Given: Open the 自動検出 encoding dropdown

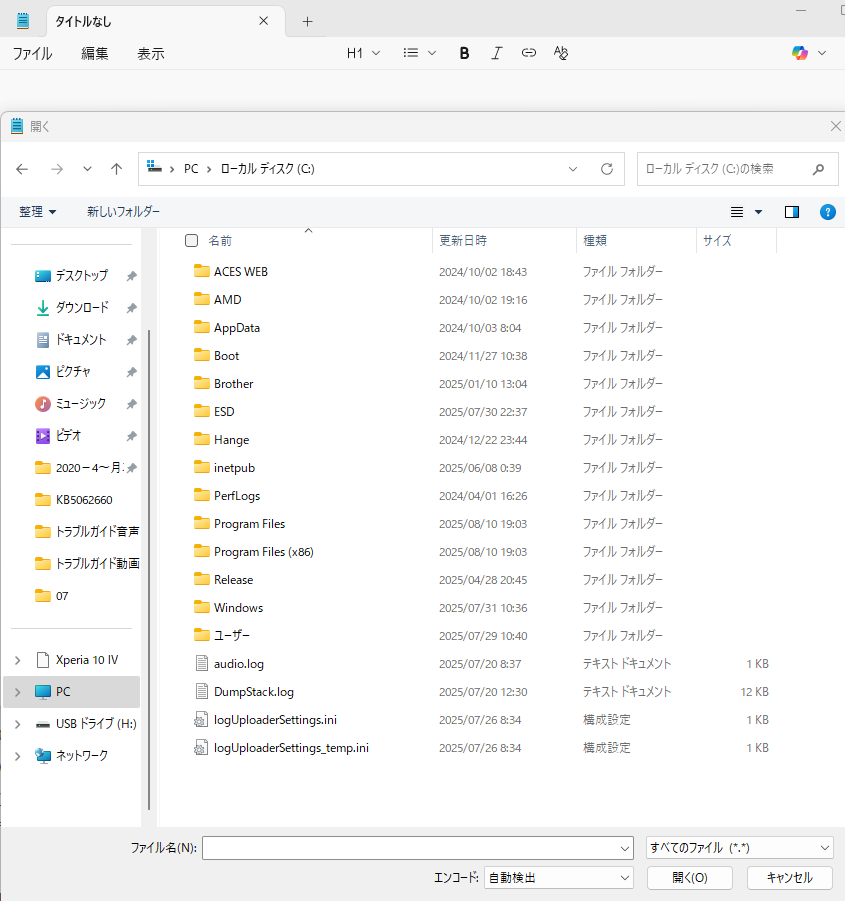Looking at the screenshot, I should coord(558,877).
